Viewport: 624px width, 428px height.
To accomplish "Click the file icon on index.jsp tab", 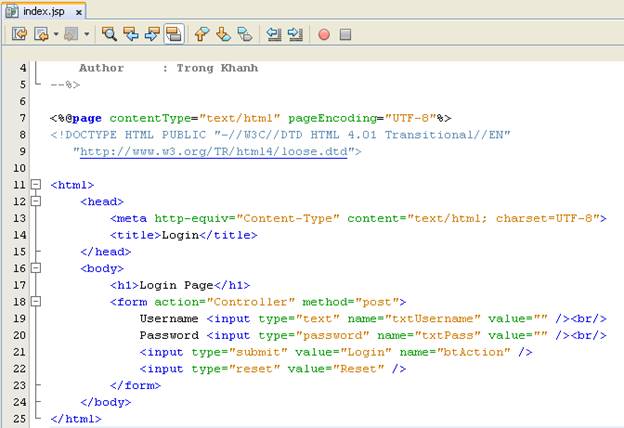I will [x=12, y=11].
